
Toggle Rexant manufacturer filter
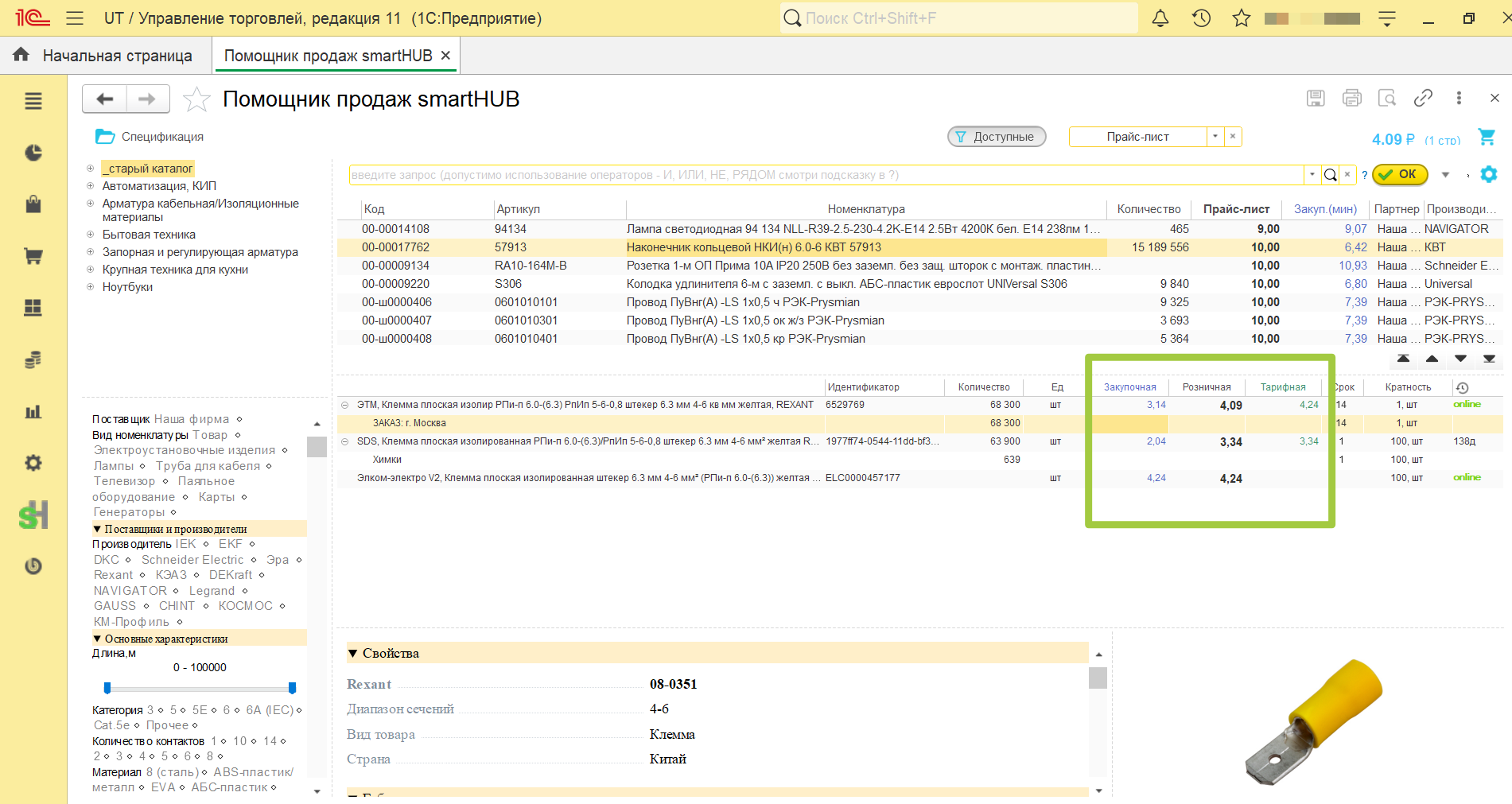(x=114, y=575)
